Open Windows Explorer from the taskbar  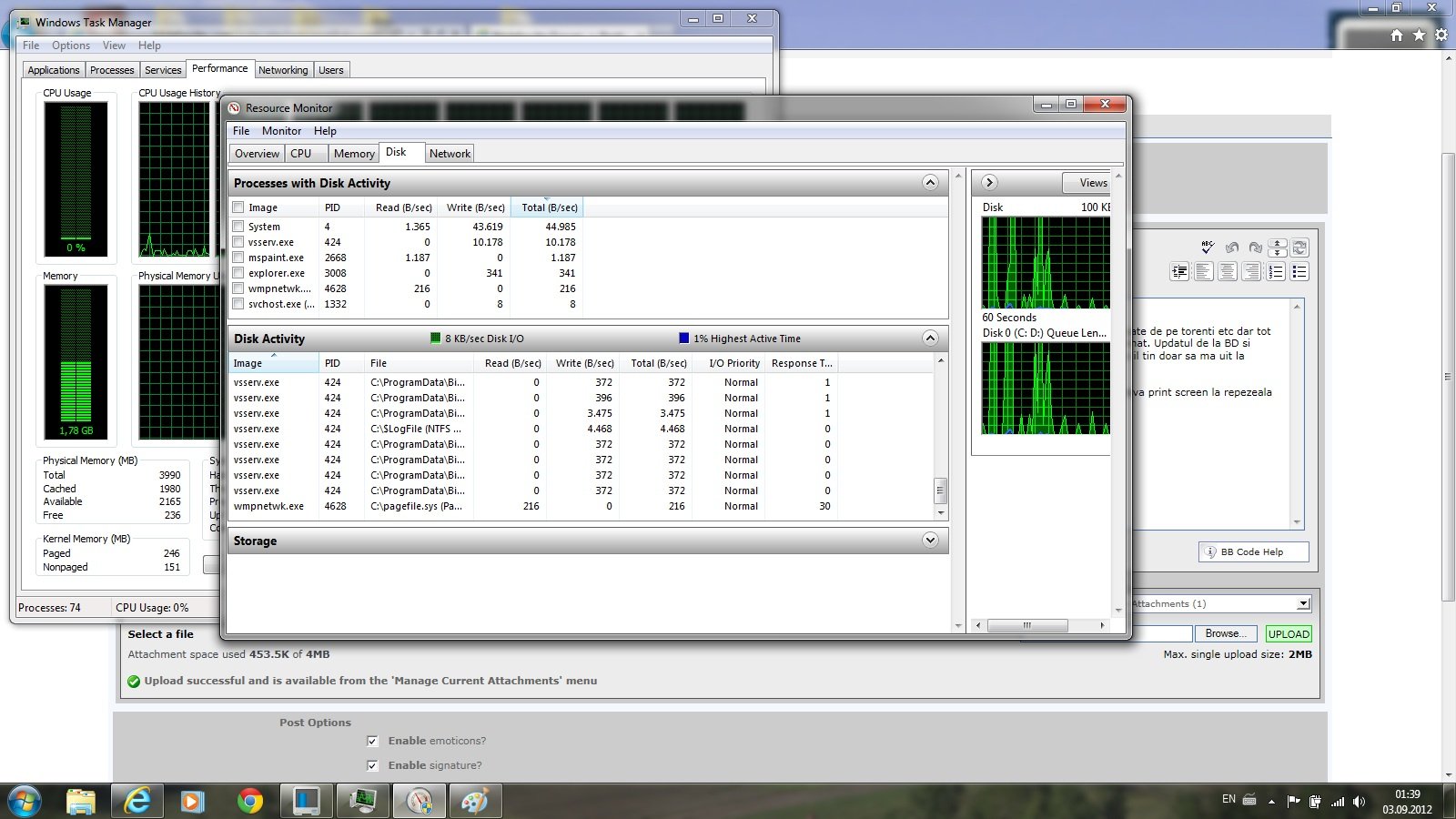pos(81,801)
